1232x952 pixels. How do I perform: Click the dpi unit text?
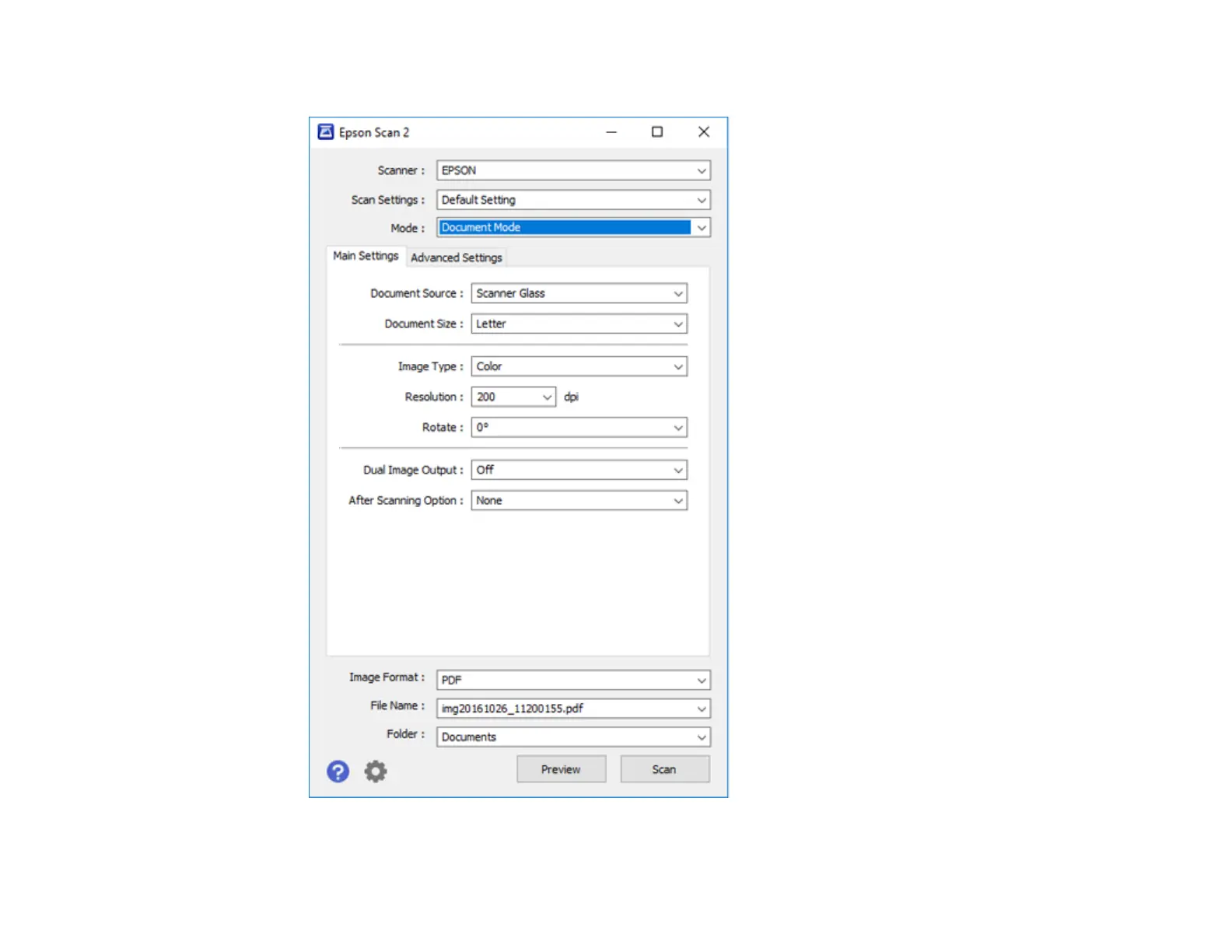point(571,397)
